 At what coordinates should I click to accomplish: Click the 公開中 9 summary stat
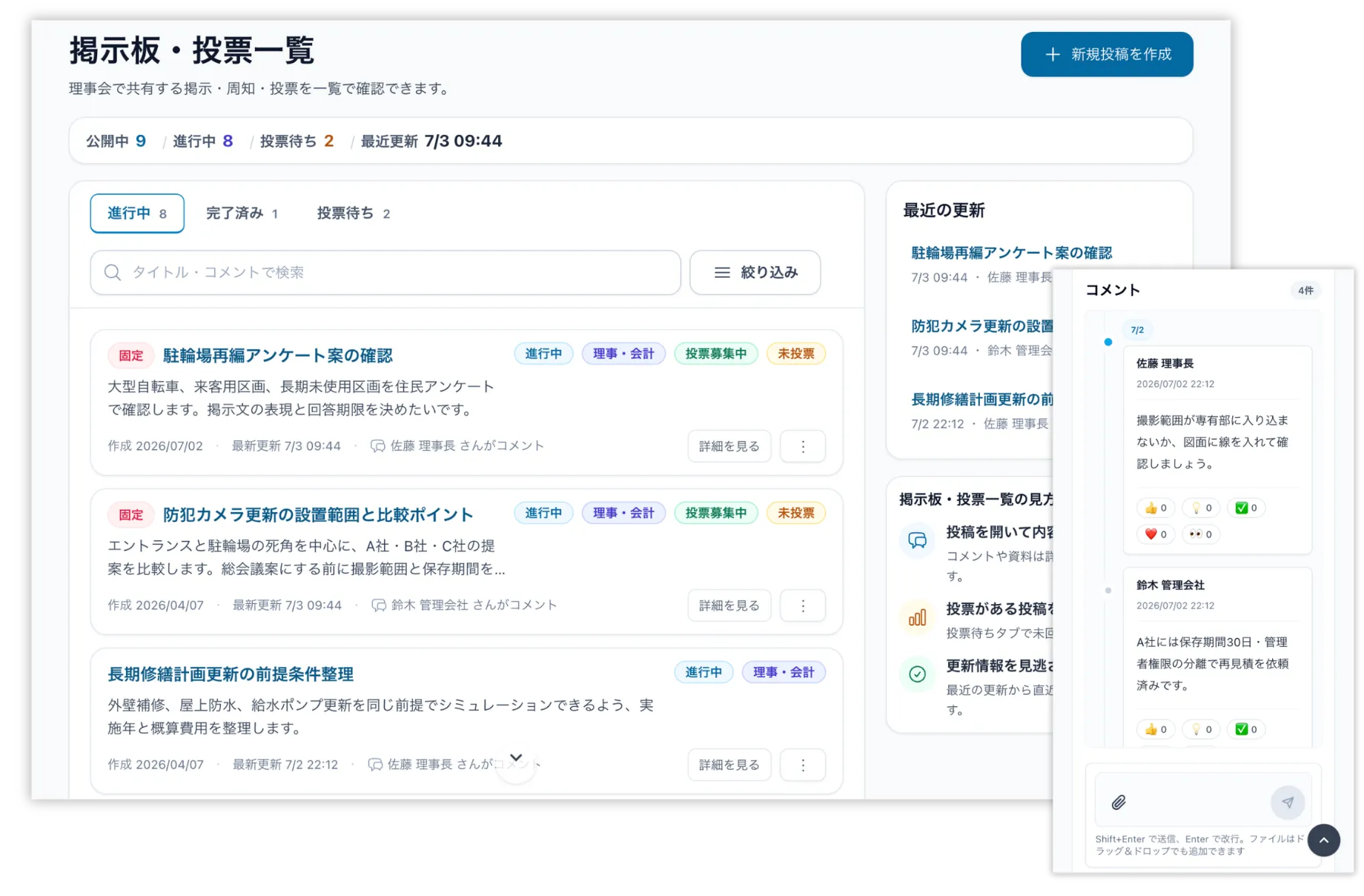pyautogui.click(x=116, y=142)
